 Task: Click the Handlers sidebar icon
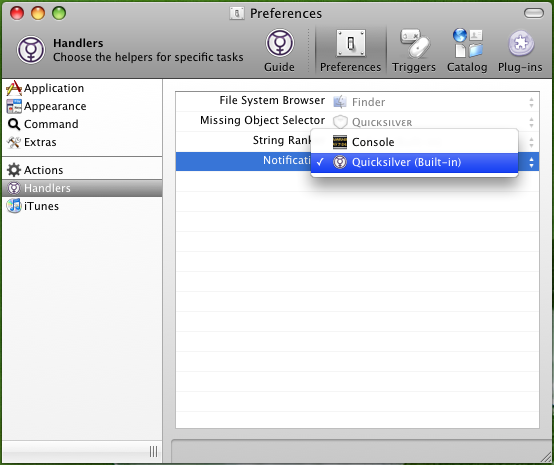point(14,188)
